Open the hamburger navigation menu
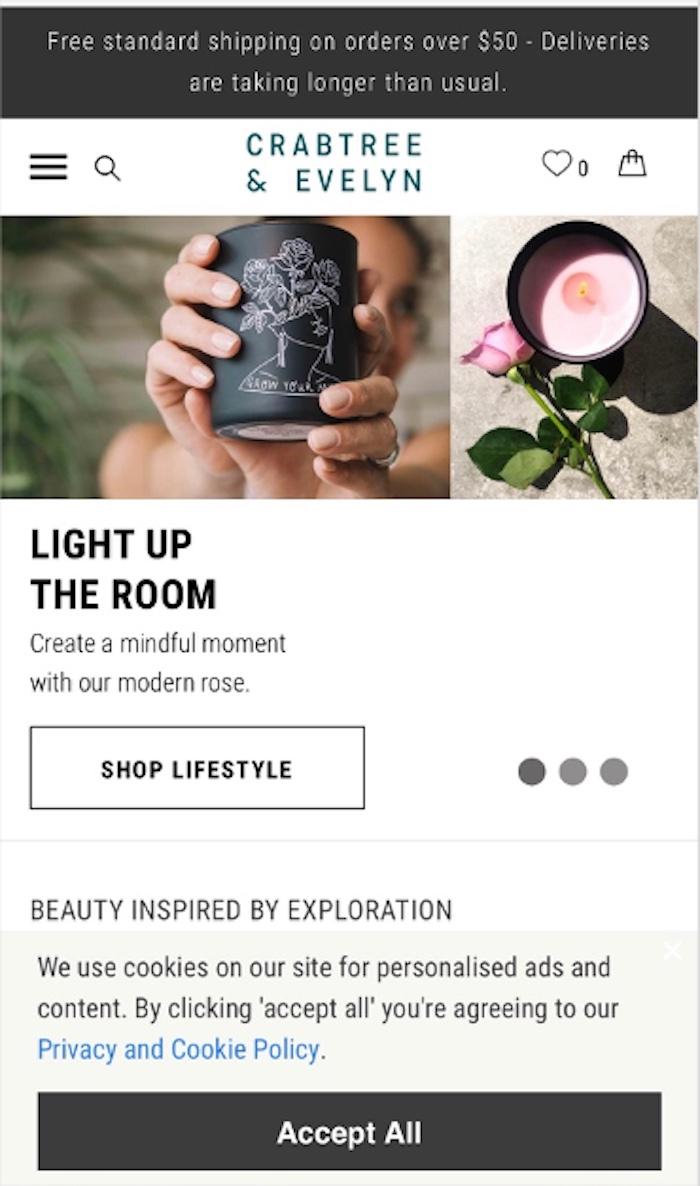Viewport: 700px width, 1186px height. click(x=48, y=166)
